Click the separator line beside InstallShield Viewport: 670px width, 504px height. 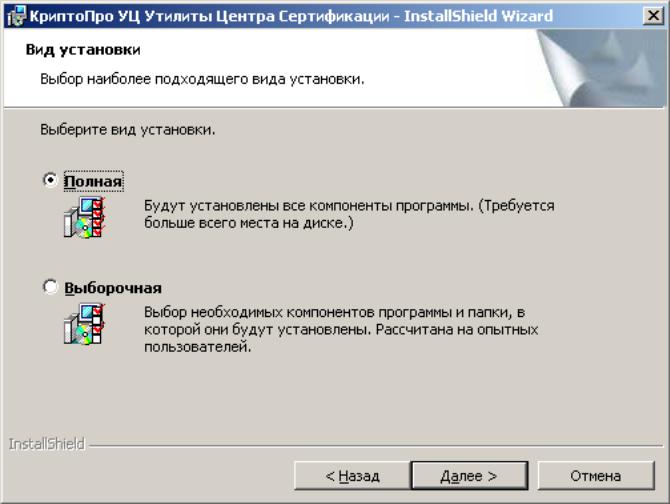tap(376, 445)
